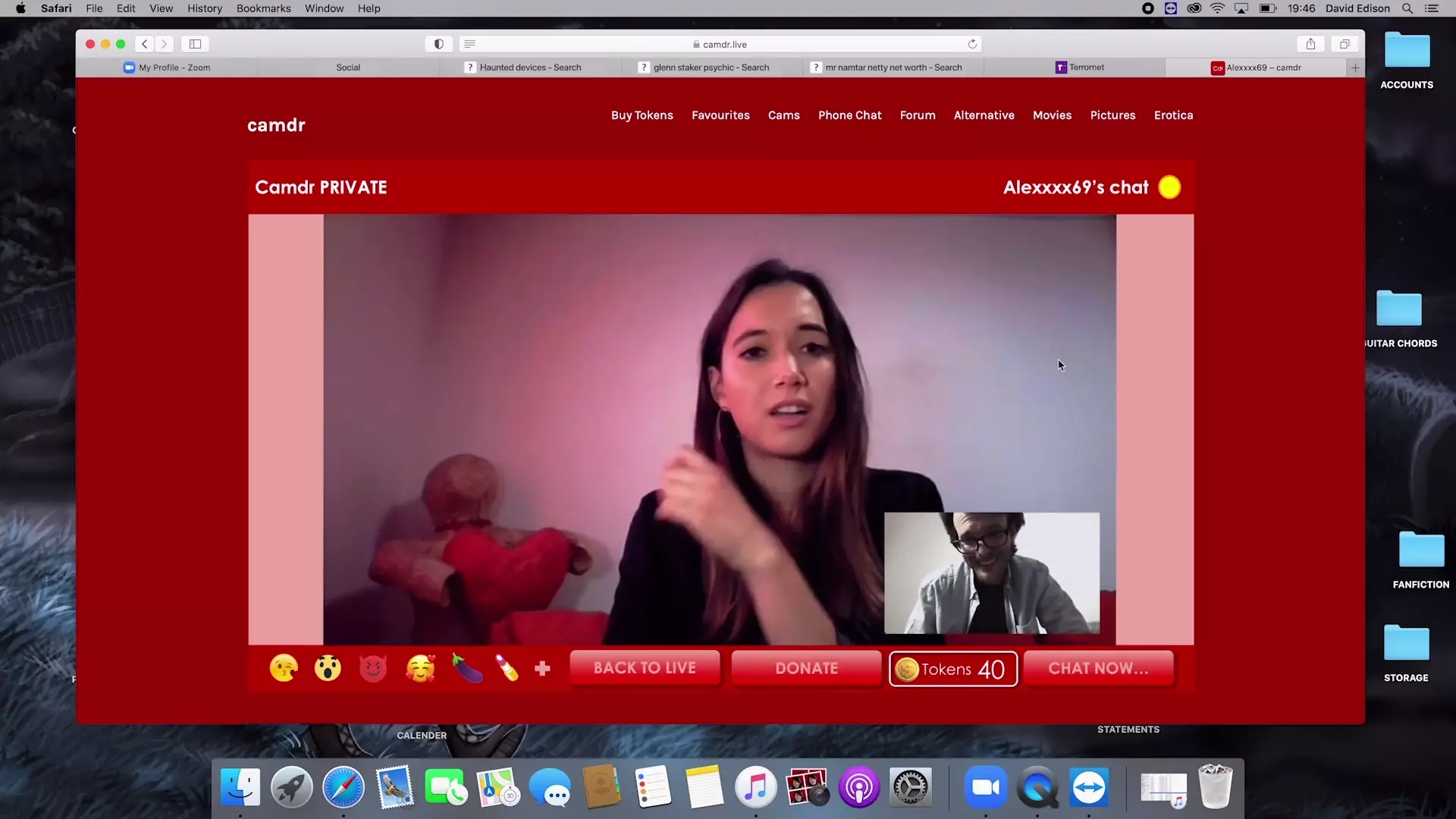Open the Wi-Fi status menu
Screen dimensions: 1456x819
pos(1217,8)
